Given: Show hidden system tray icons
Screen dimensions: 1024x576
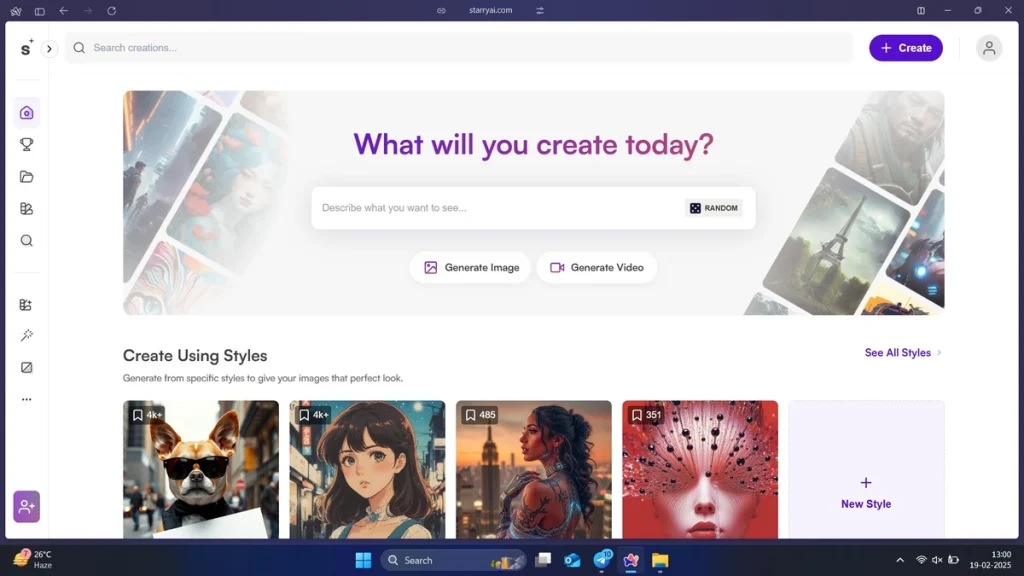Looking at the screenshot, I should pos(900,560).
